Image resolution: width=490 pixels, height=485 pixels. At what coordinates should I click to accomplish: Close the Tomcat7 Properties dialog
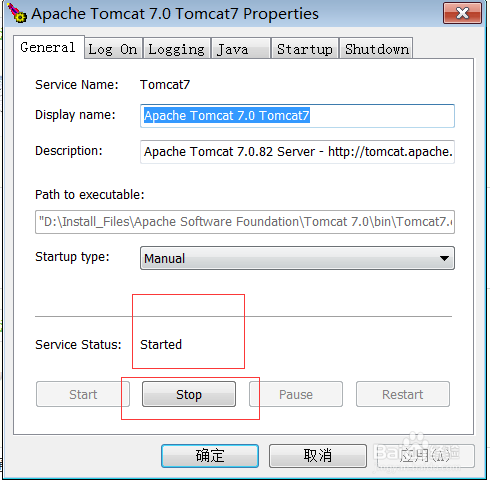click(462, 13)
